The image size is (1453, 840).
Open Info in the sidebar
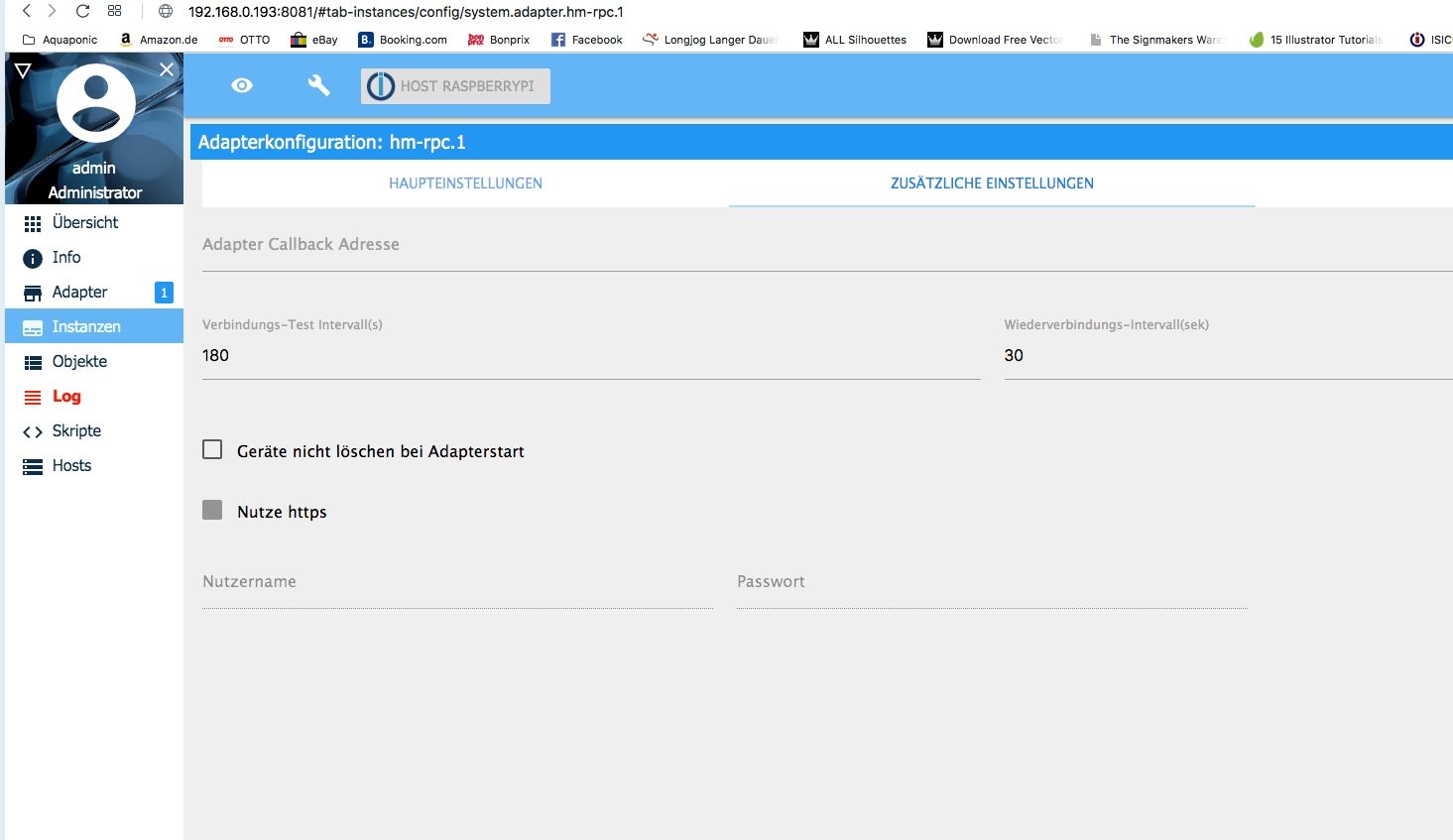click(94, 257)
